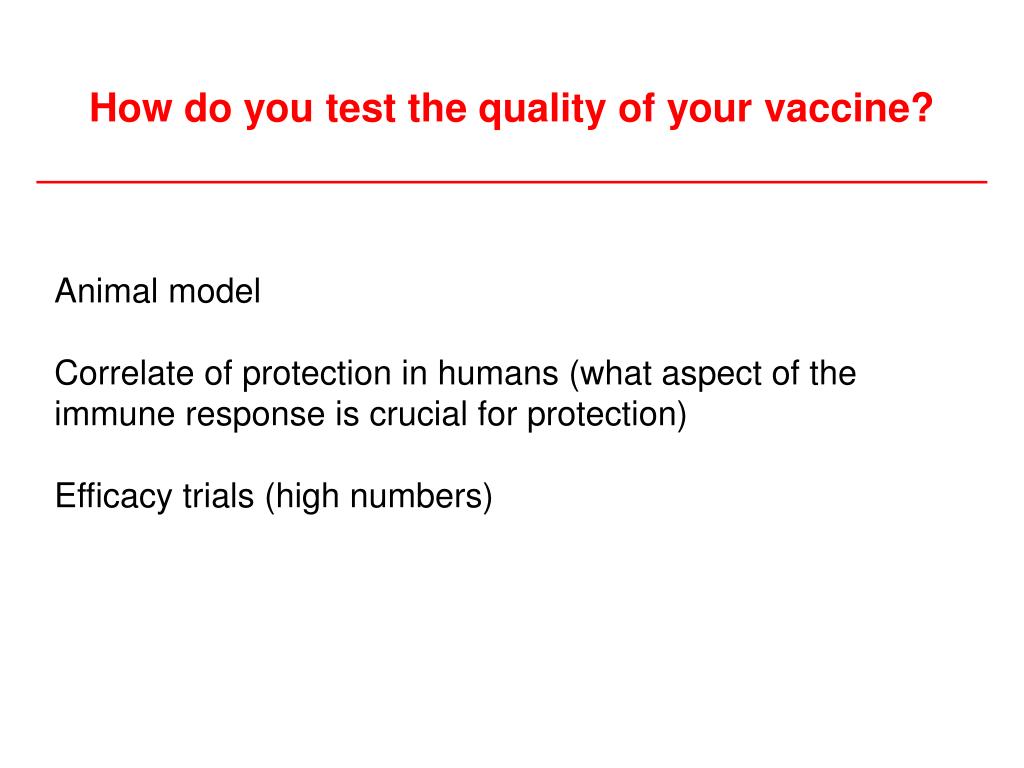Click the word "protection" after "Correlate of"
The width and height of the screenshot is (1024, 768).
point(316,376)
